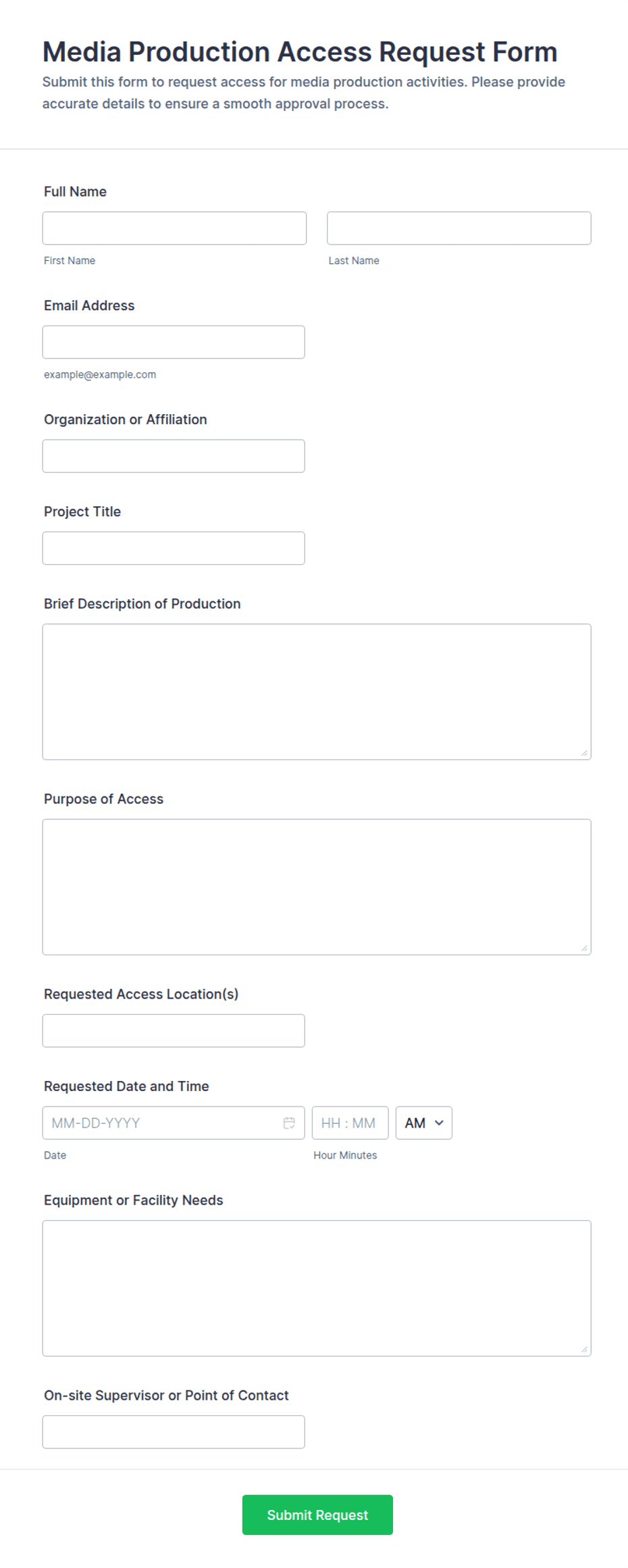The width and height of the screenshot is (628, 1568).
Task: Expand the AM/PM dropdown
Action: pos(424,1123)
